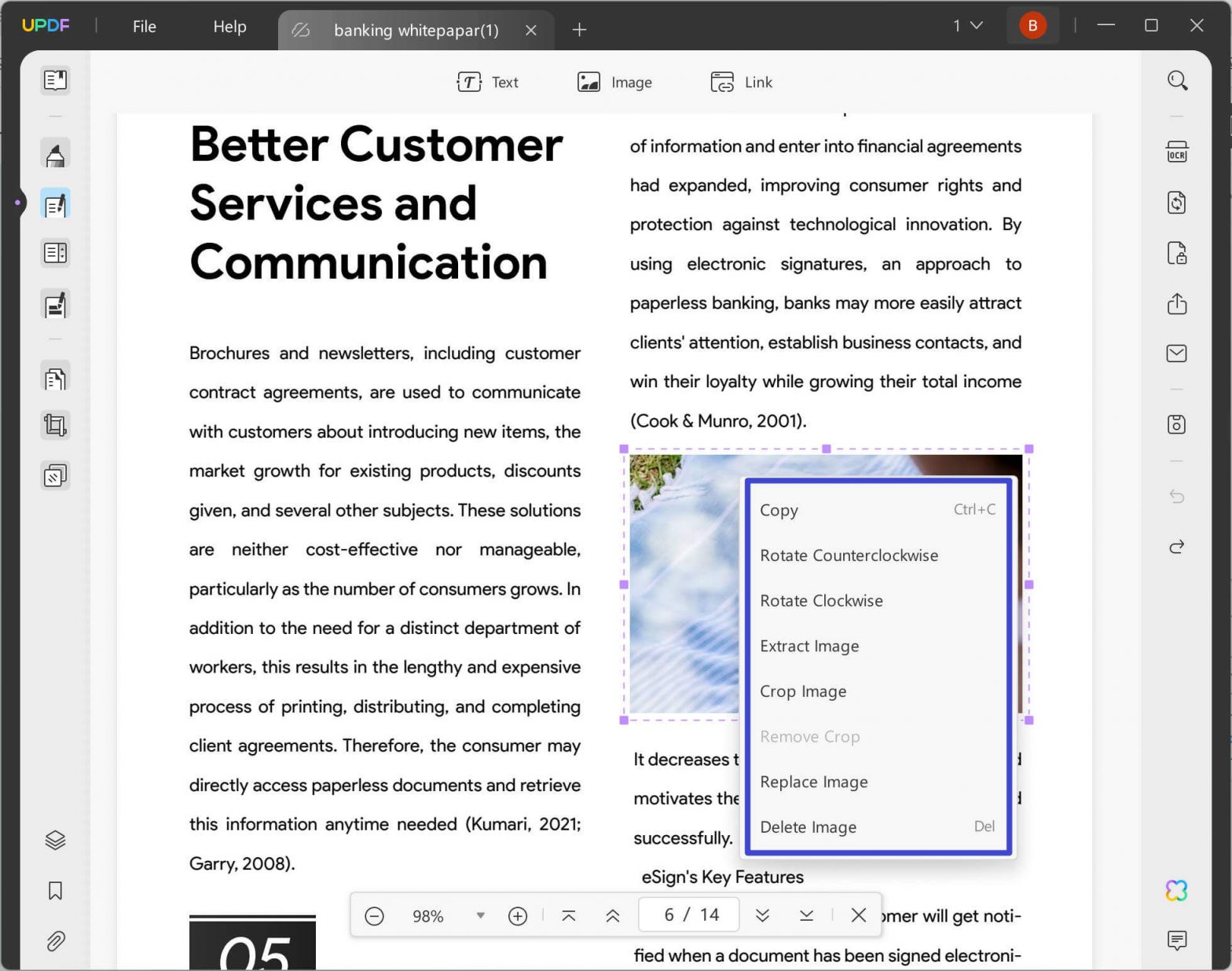Open the Attachments paperclip panel
The width and height of the screenshot is (1232, 971).
point(55,940)
